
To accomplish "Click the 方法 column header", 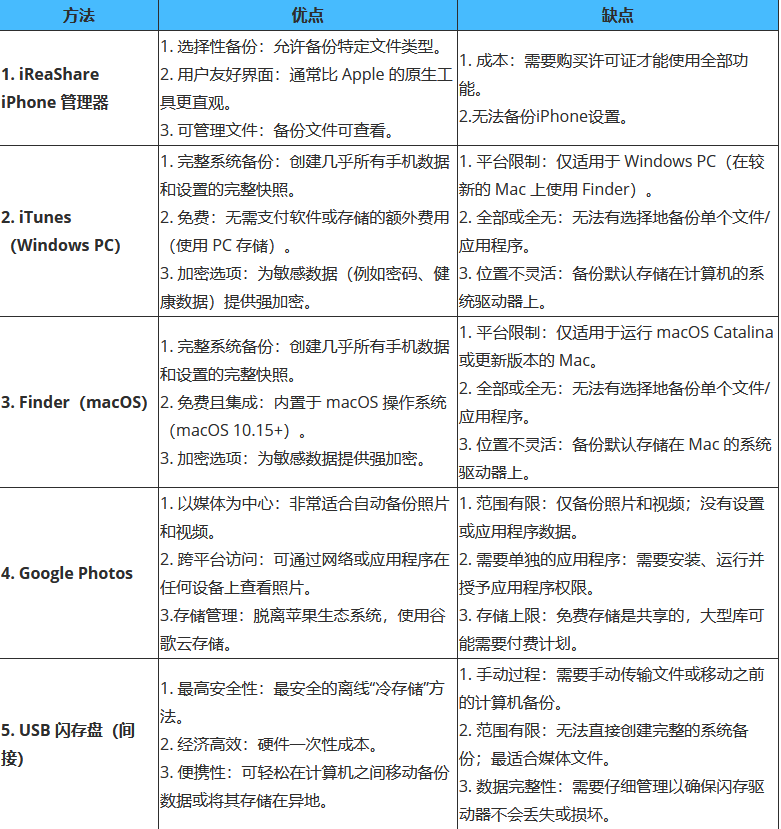I will [x=79, y=15].
